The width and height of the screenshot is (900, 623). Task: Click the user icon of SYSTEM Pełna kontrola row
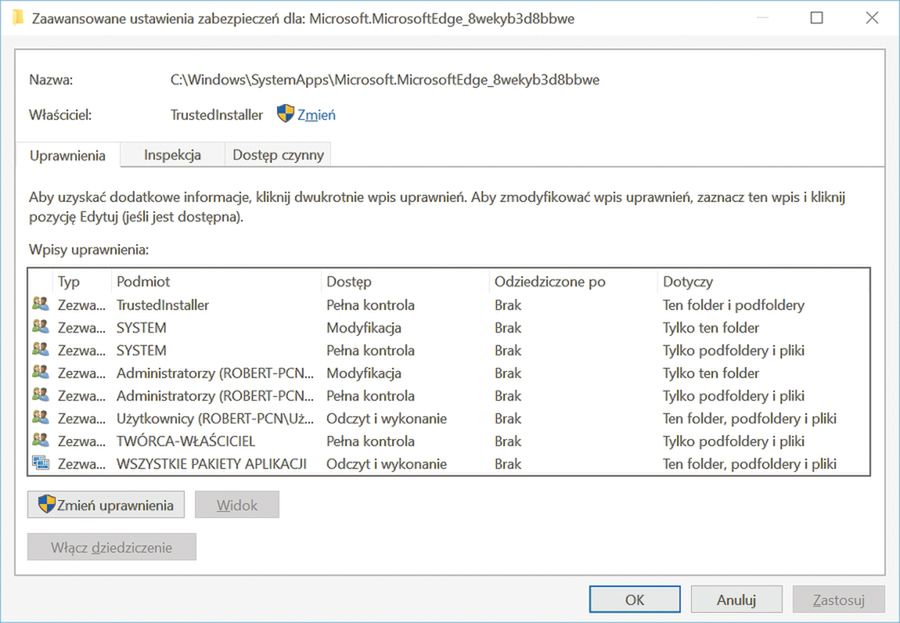click(x=40, y=349)
